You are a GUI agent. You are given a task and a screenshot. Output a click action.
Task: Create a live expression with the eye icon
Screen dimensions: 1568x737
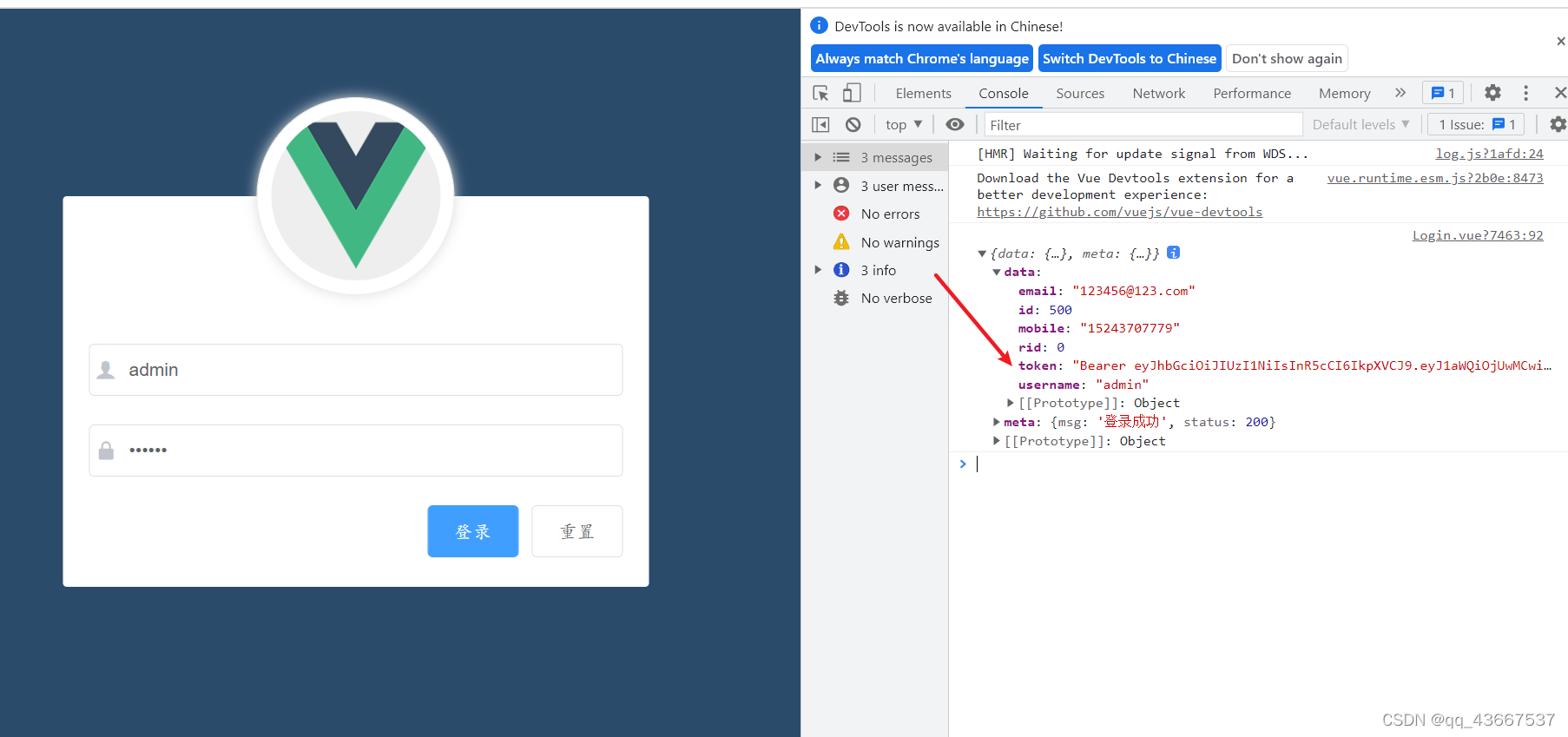point(955,125)
